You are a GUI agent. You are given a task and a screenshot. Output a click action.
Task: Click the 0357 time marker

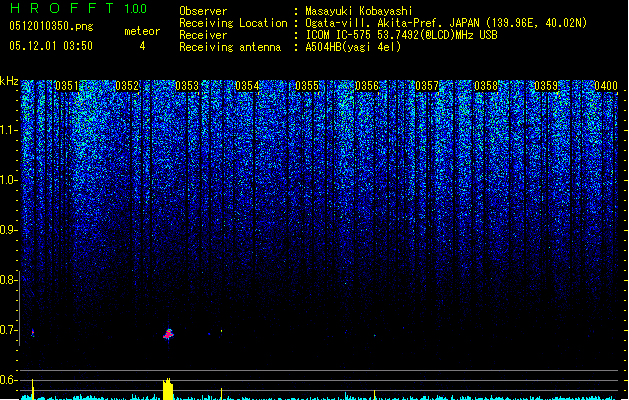[x=427, y=86]
